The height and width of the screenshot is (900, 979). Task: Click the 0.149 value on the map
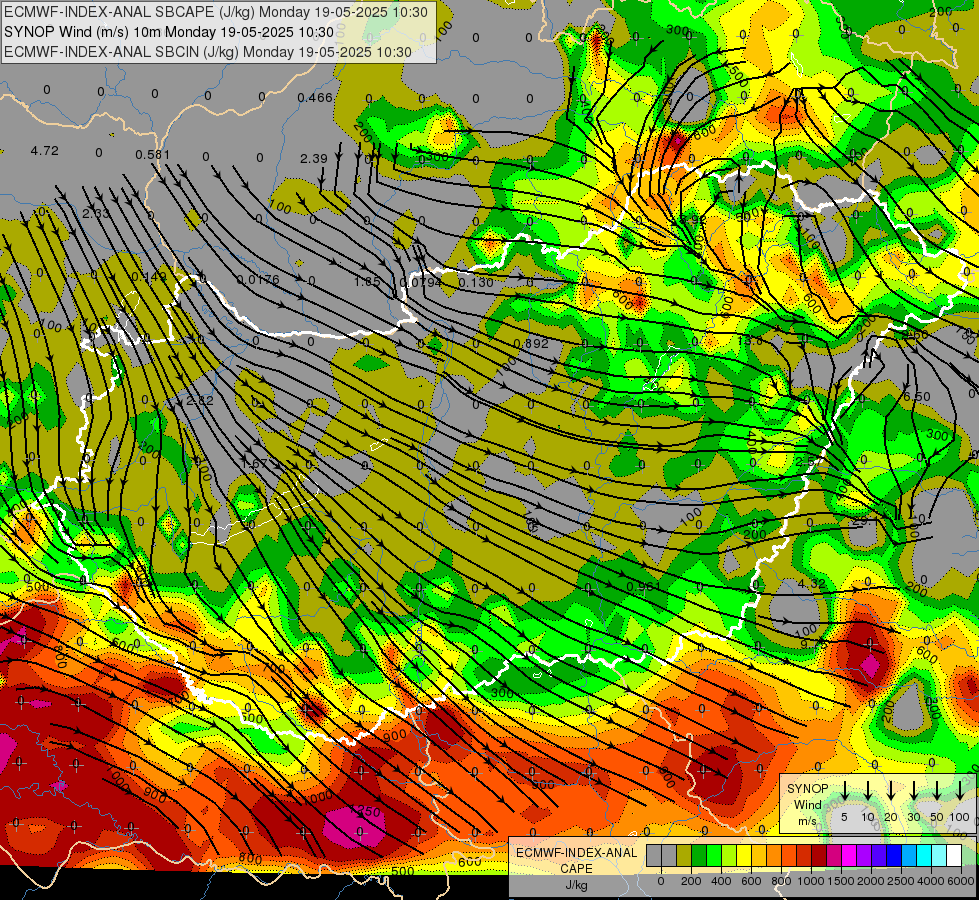[149, 276]
